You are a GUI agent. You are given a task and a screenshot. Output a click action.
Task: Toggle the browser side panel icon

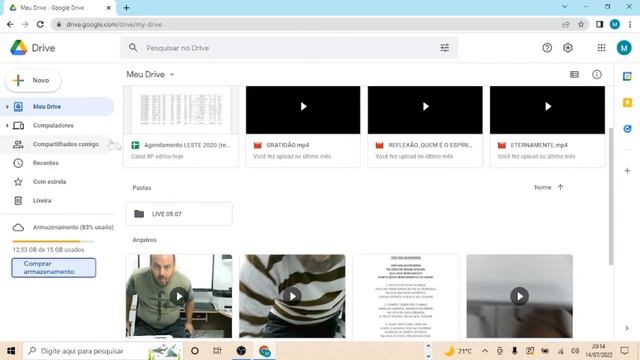[x=599, y=24]
